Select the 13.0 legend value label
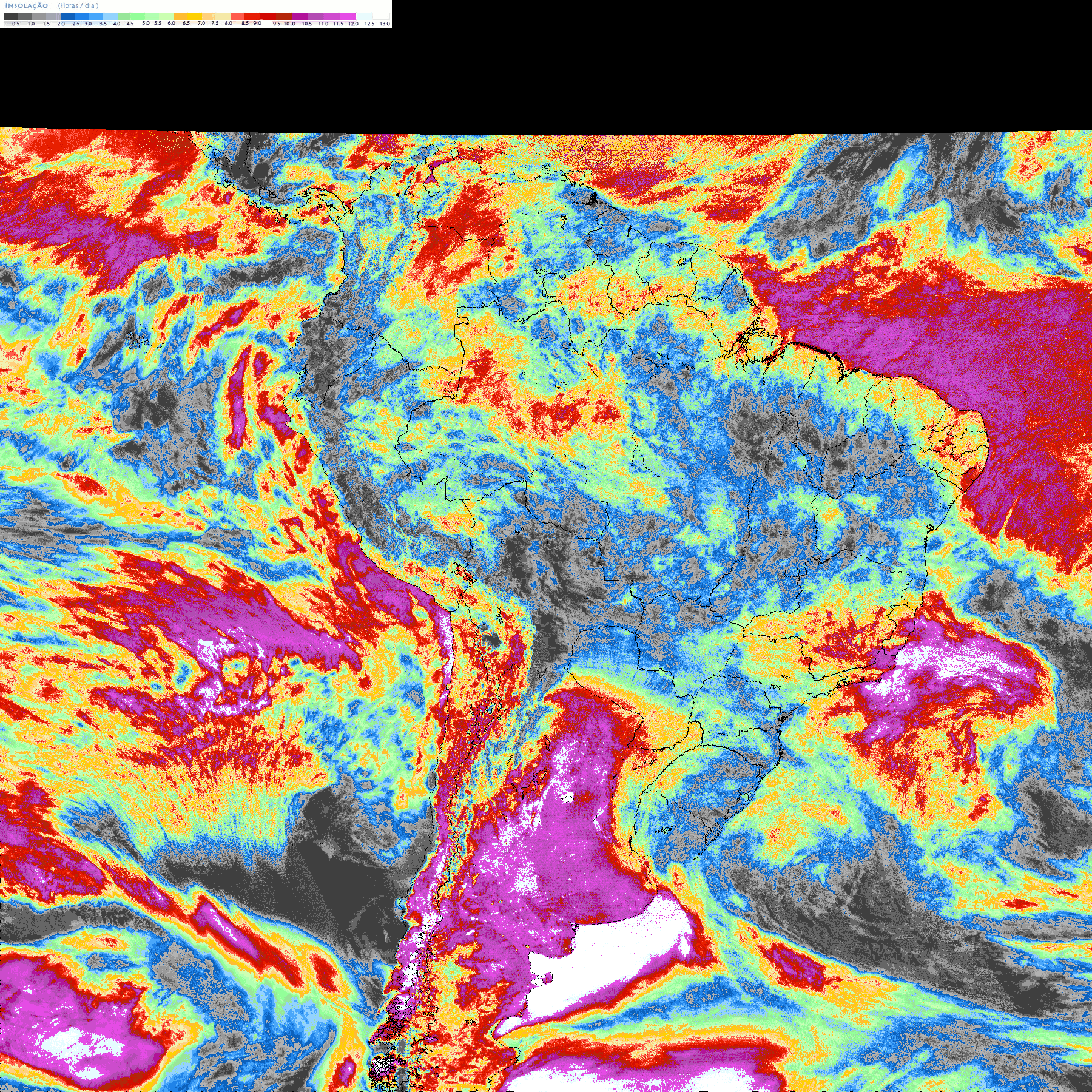Image resolution: width=1092 pixels, height=1092 pixels. 385,24
